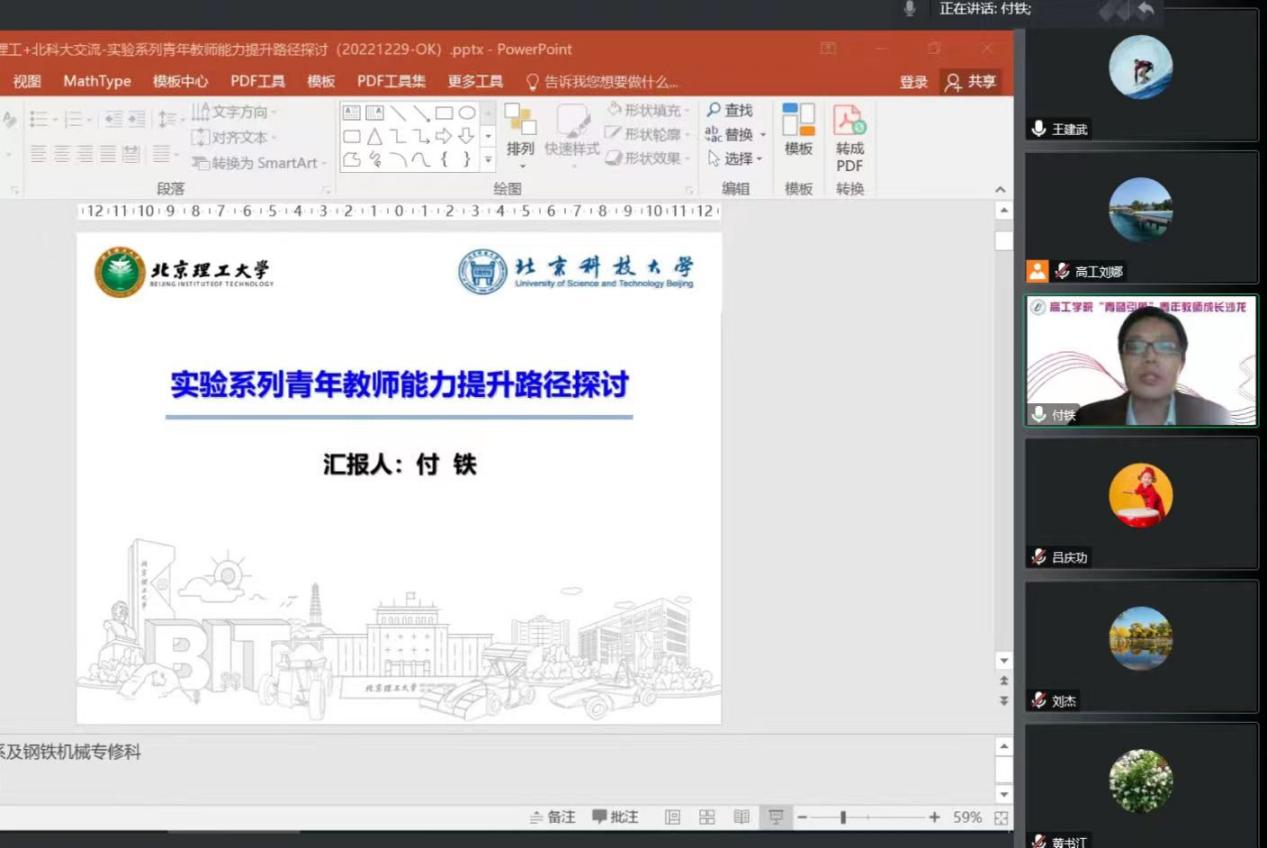The width and height of the screenshot is (1267, 848).
Task: Click the 登录 (Sign in) button
Action: pyautogui.click(x=912, y=81)
